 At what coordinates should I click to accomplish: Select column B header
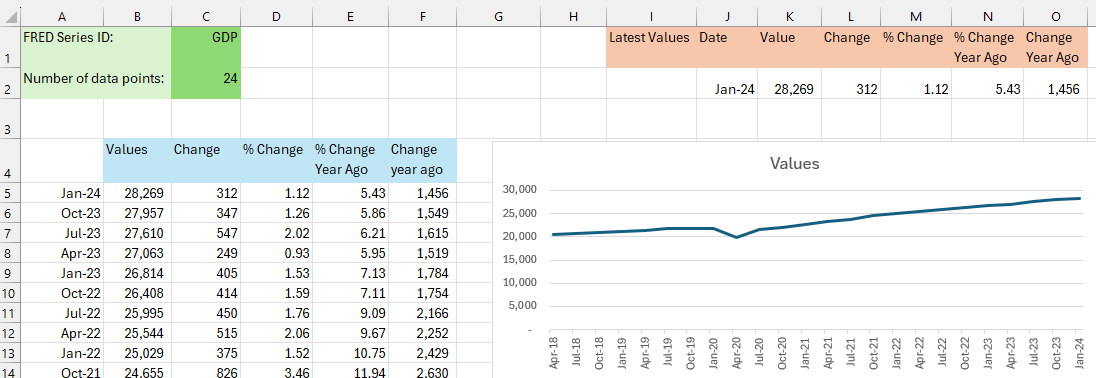pos(138,17)
